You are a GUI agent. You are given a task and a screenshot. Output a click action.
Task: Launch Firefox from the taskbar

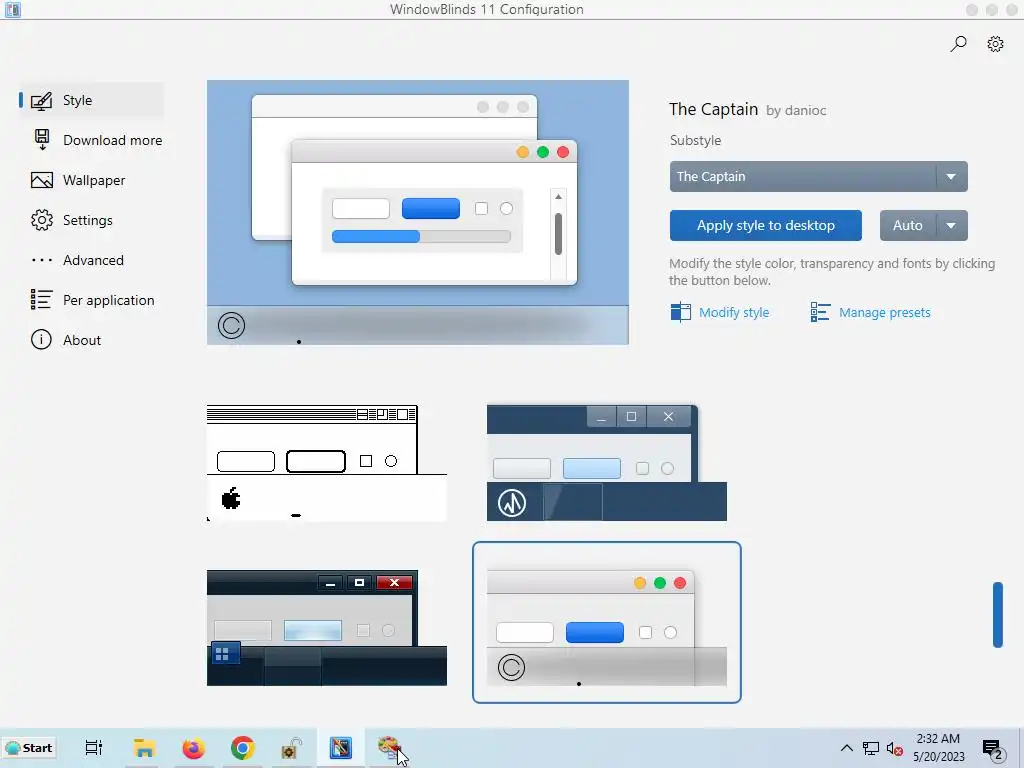tap(193, 748)
